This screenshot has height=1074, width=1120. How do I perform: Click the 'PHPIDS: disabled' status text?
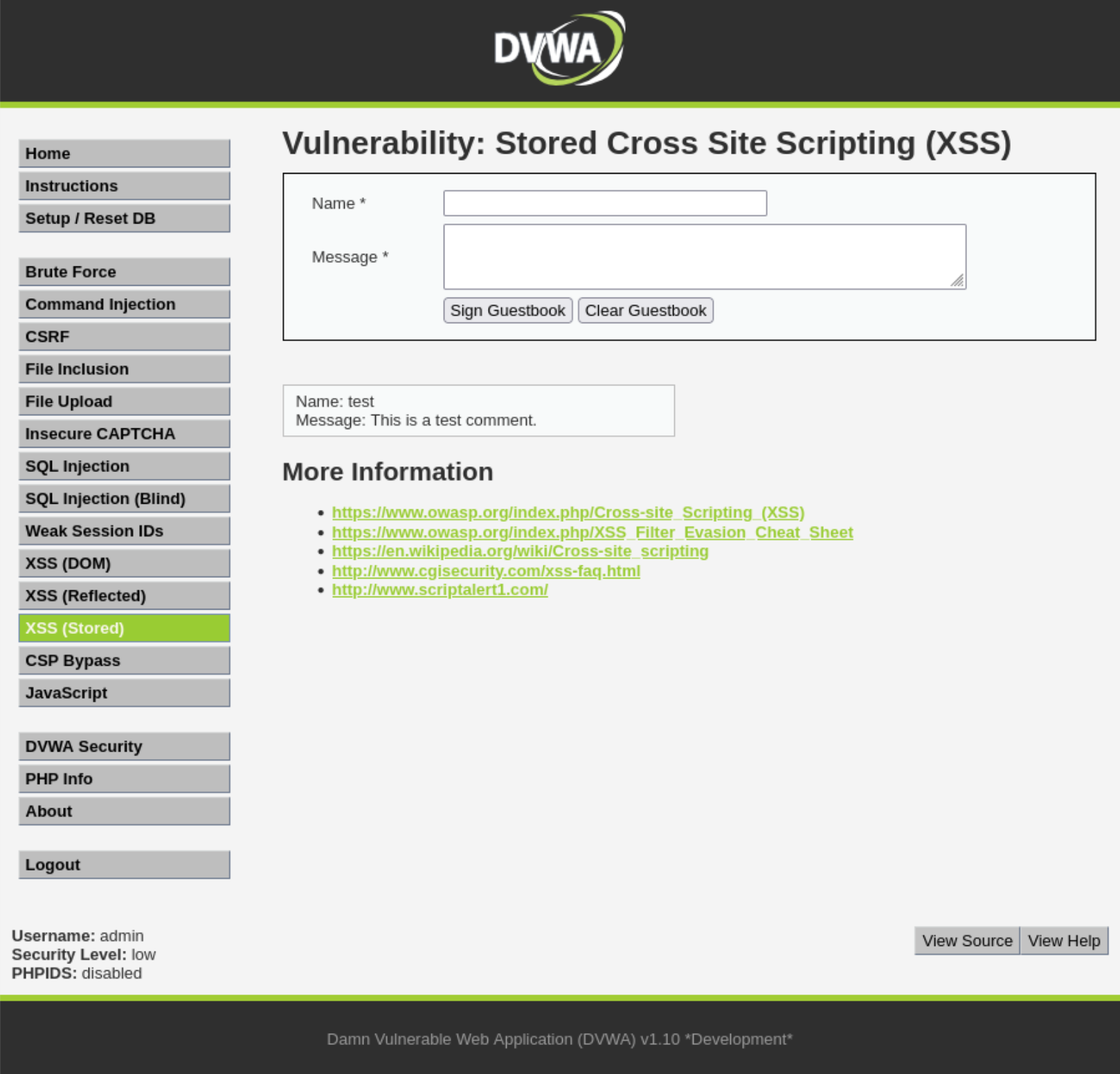77,974
